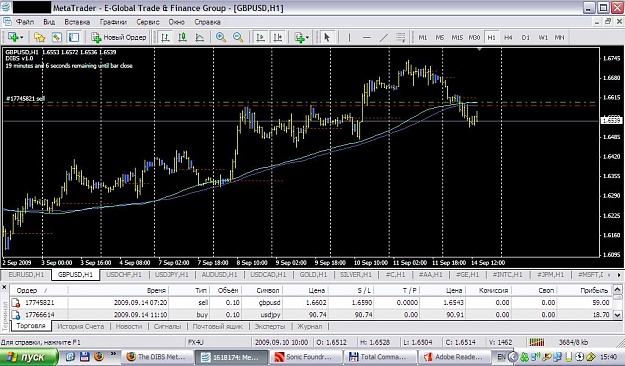
Task: Switch to M15 timeframe
Action: (457, 37)
